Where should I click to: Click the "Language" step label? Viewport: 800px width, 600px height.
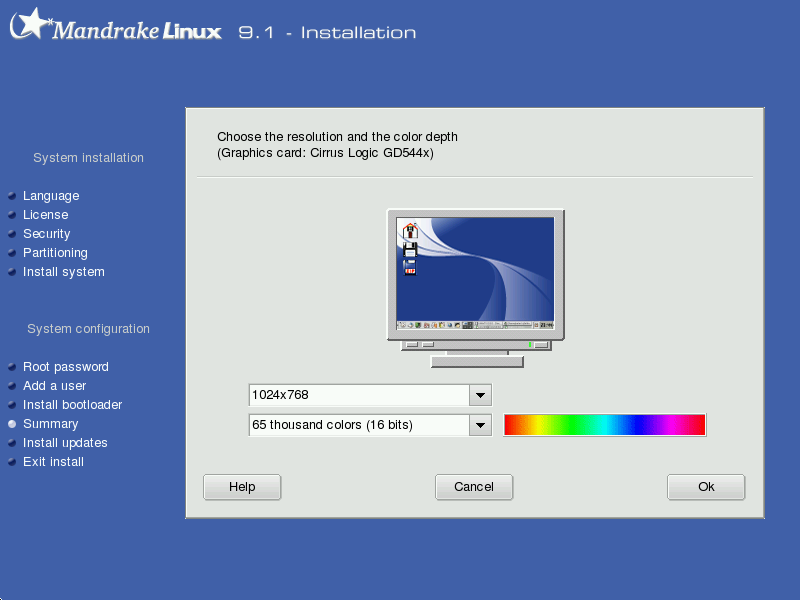coord(51,196)
